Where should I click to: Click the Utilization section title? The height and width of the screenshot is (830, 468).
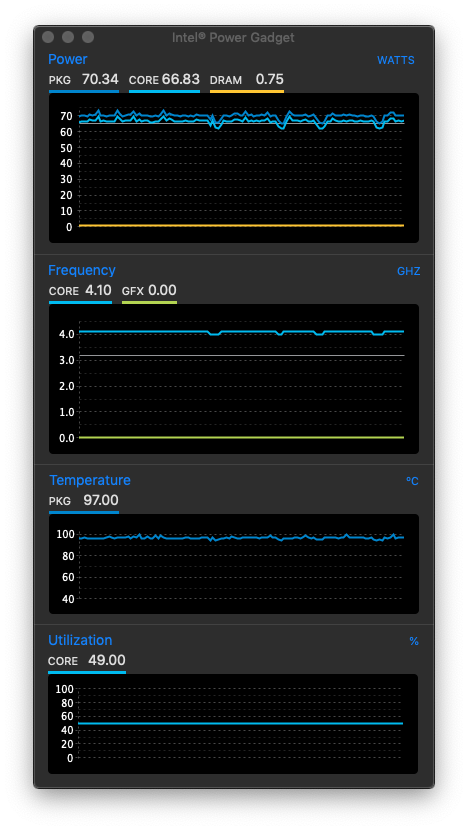point(80,640)
